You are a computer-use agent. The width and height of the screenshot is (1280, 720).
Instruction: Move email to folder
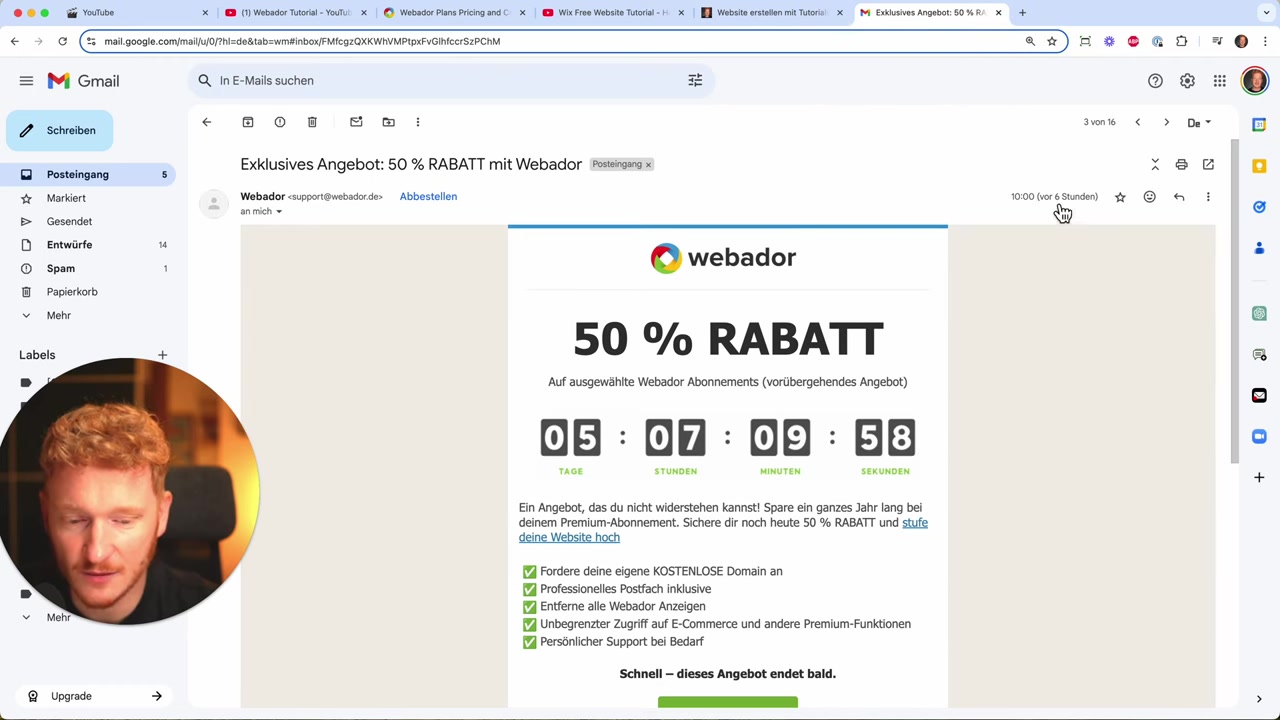coord(388,122)
